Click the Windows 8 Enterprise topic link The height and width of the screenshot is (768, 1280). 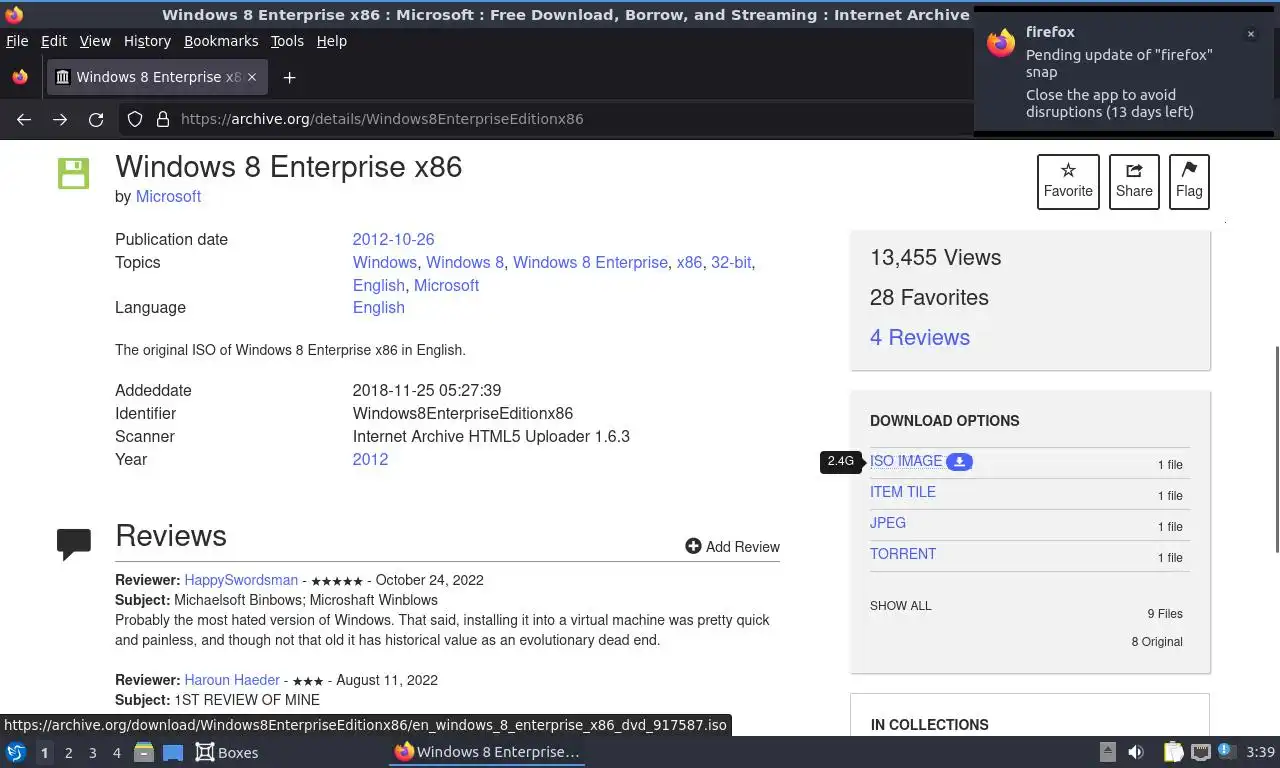(x=590, y=262)
